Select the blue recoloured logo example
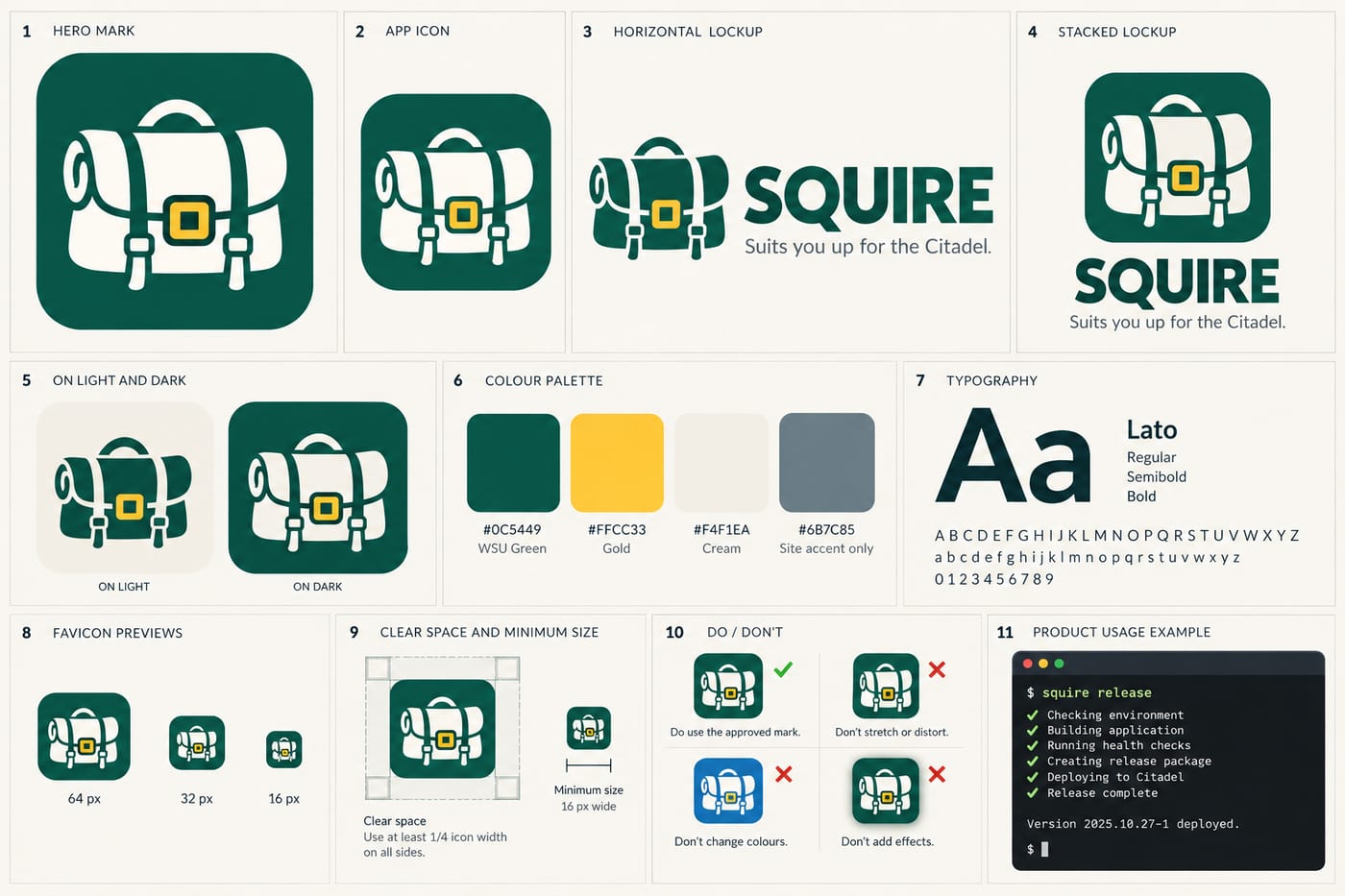Image resolution: width=1345 pixels, height=896 pixels. tap(728, 790)
